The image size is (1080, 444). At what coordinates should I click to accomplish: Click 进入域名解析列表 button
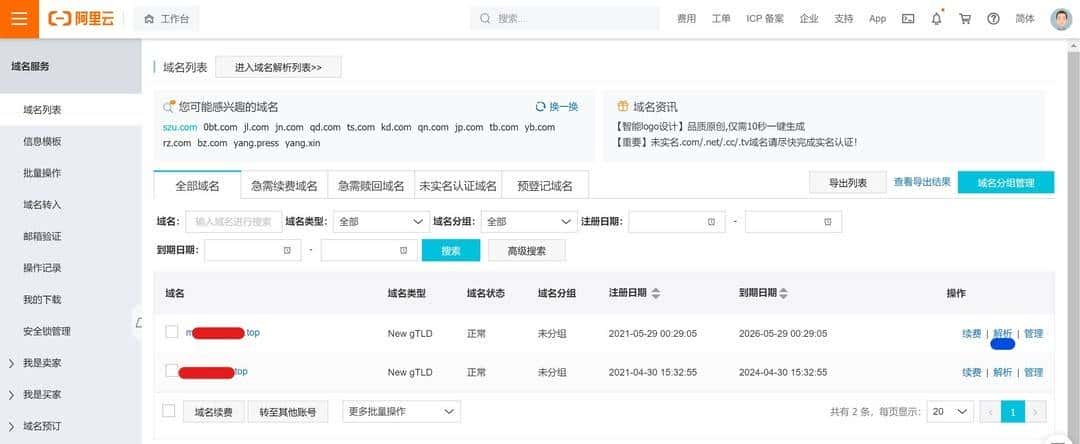tap(278, 67)
